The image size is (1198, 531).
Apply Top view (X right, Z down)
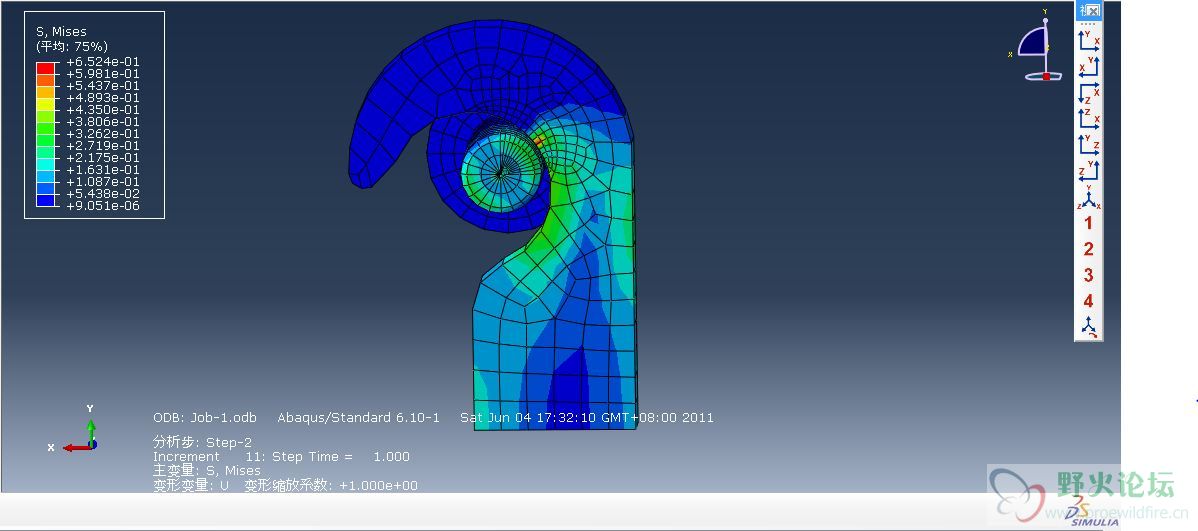(1089, 92)
